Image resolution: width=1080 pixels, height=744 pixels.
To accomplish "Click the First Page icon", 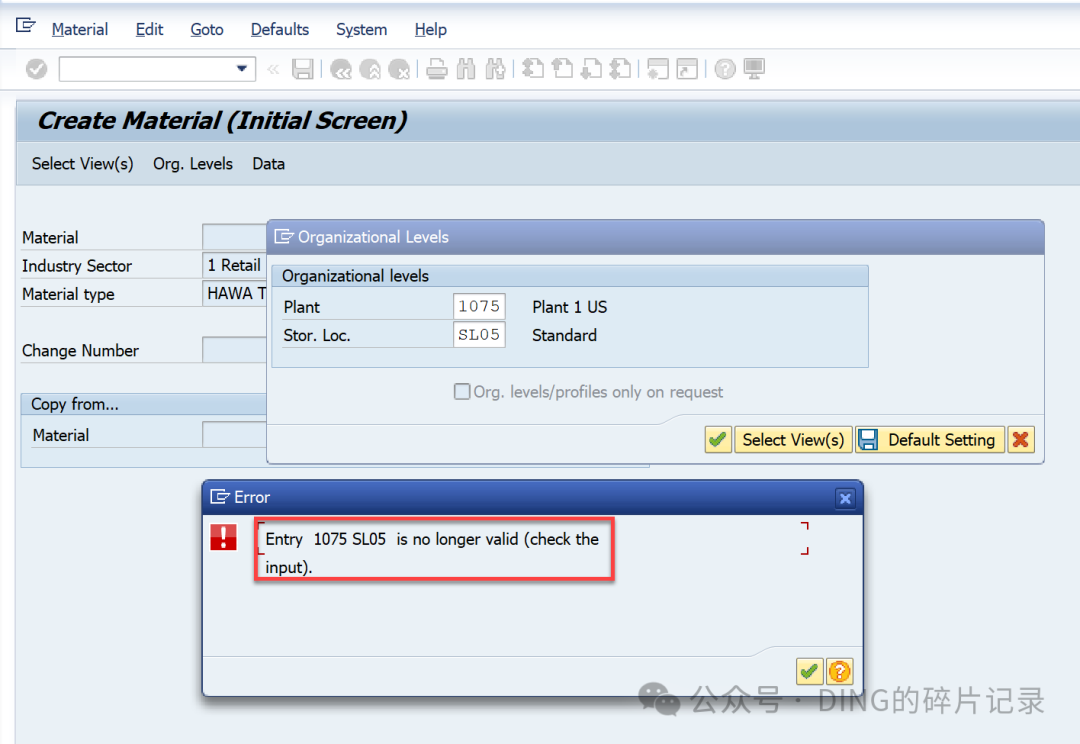I will 533,69.
